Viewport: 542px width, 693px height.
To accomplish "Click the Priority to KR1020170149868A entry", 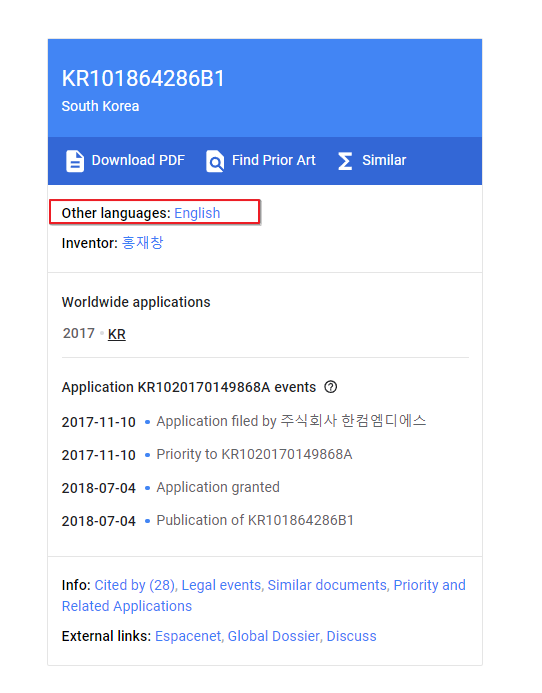I will [254, 454].
